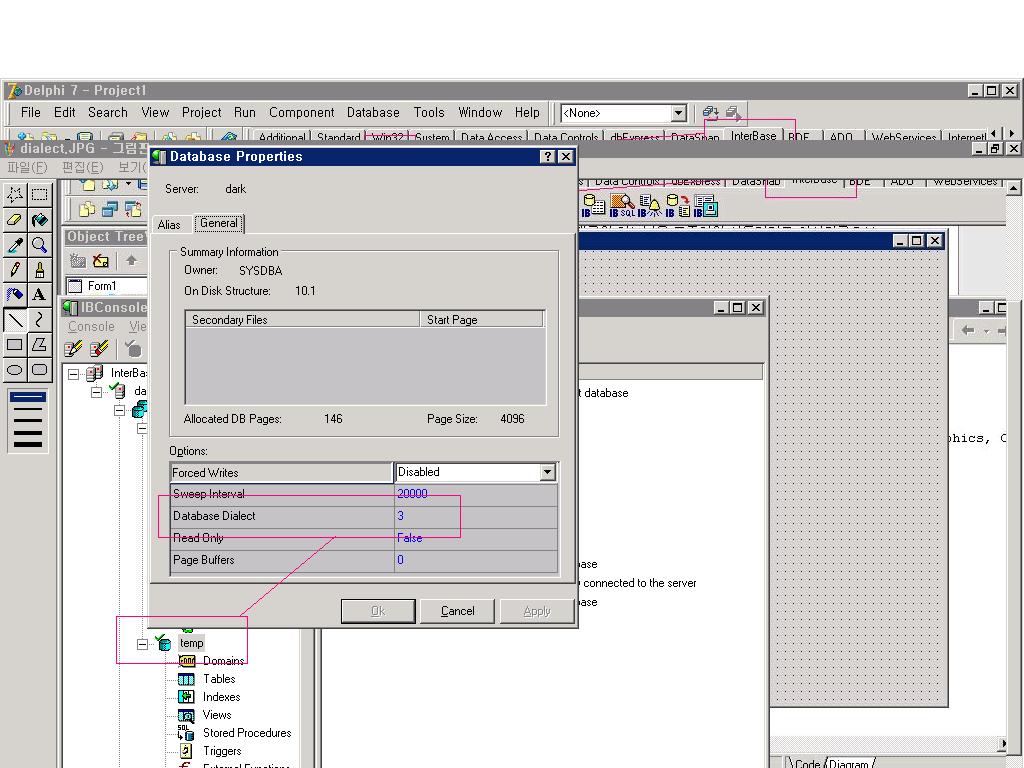Viewport: 1024px width, 768px height.
Task: Click the register server icon in IBConsole toolbar
Action: tap(73, 349)
